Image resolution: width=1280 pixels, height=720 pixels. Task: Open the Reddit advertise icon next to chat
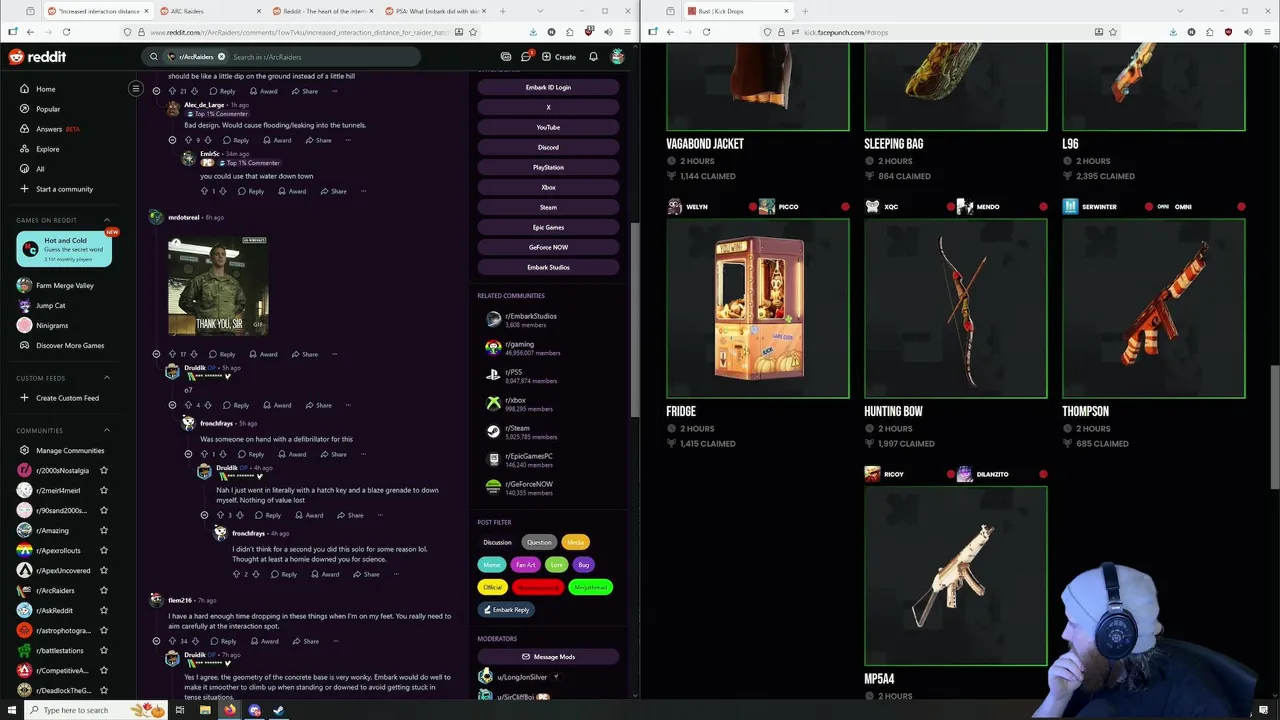(506, 57)
